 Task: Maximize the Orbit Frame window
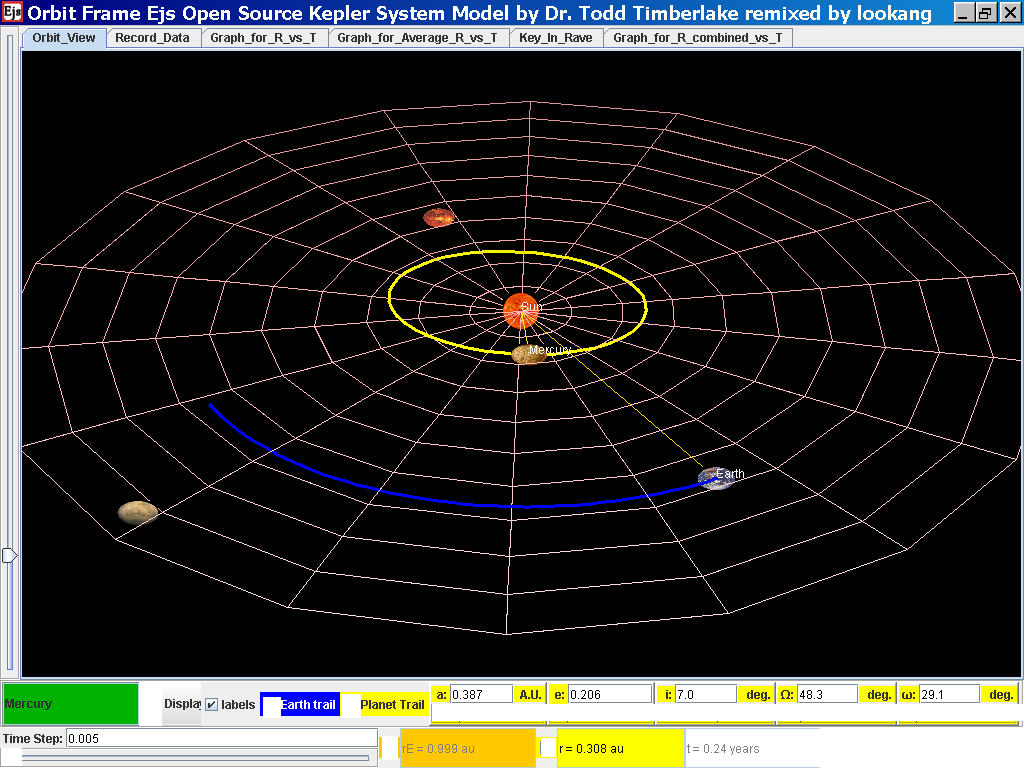pyautogui.click(x=985, y=12)
